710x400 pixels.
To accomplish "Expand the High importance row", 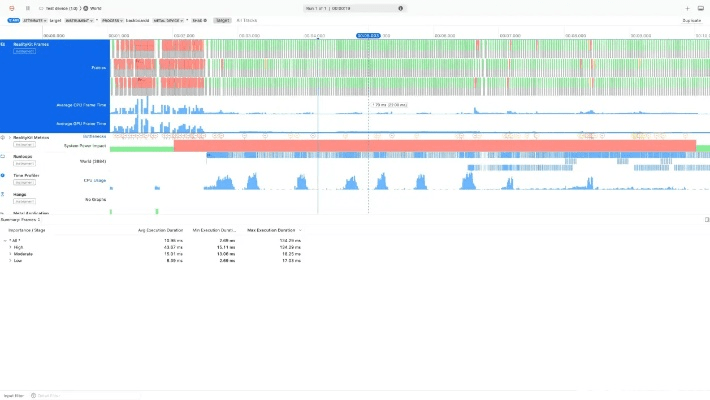I will click(x=10, y=247).
